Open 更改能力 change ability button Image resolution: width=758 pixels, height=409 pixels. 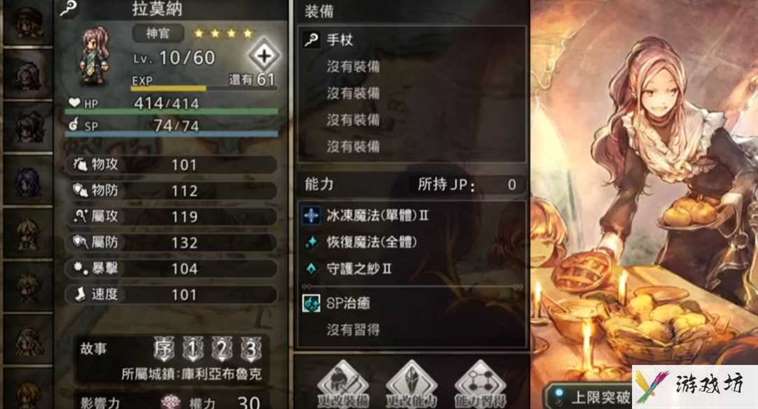tap(411, 385)
